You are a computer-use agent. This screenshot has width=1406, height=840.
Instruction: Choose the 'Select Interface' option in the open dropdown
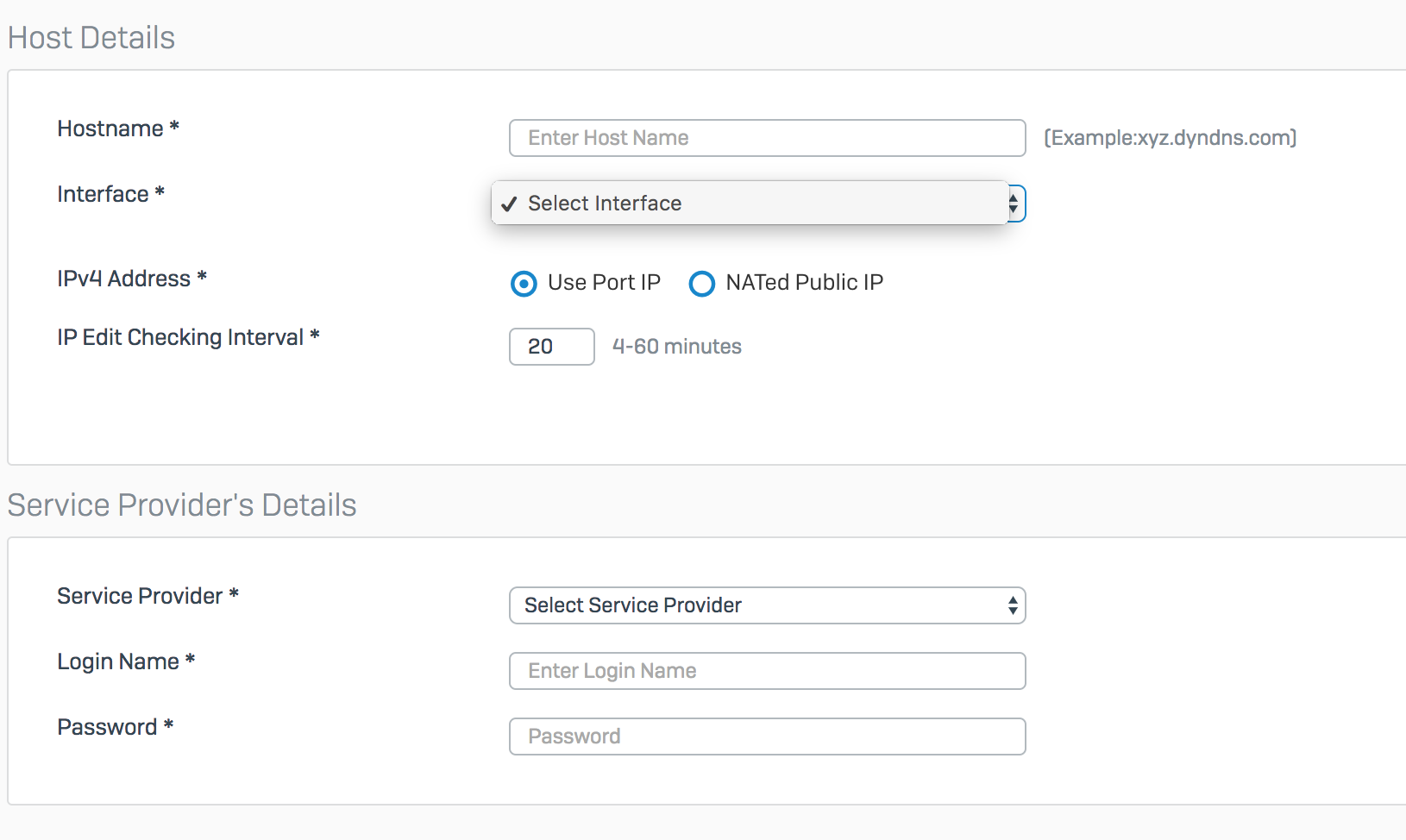[750, 204]
